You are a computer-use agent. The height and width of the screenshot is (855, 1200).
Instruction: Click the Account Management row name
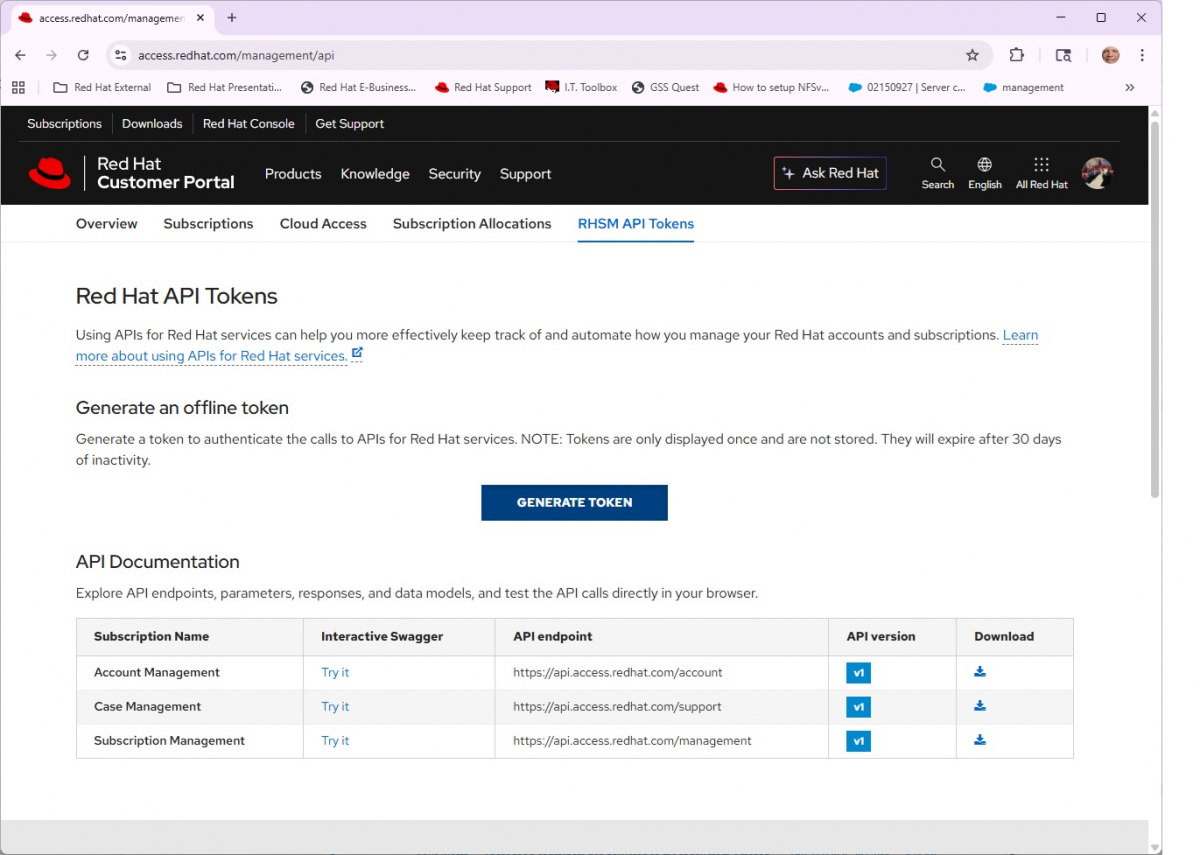(157, 672)
